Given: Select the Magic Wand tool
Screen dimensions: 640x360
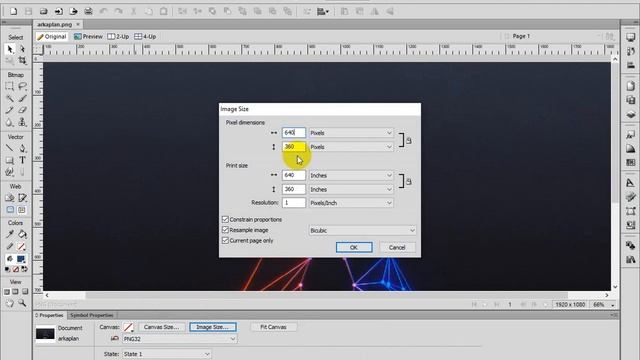Looking at the screenshot, I should [10, 98].
